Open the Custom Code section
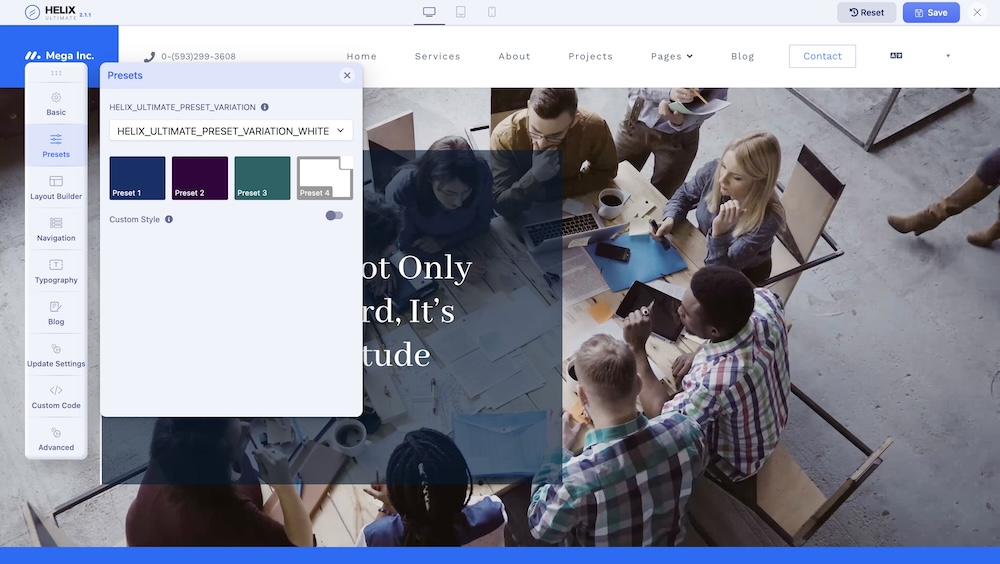 (x=56, y=396)
